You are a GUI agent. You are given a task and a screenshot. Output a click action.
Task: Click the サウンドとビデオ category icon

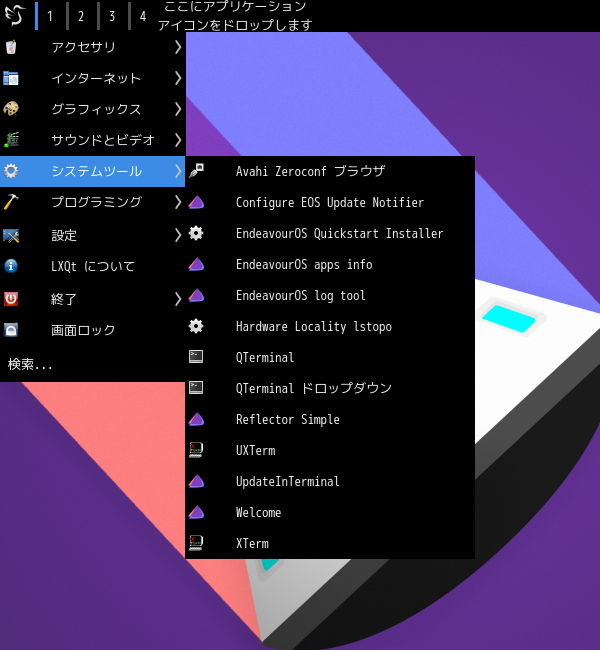(x=11, y=140)
